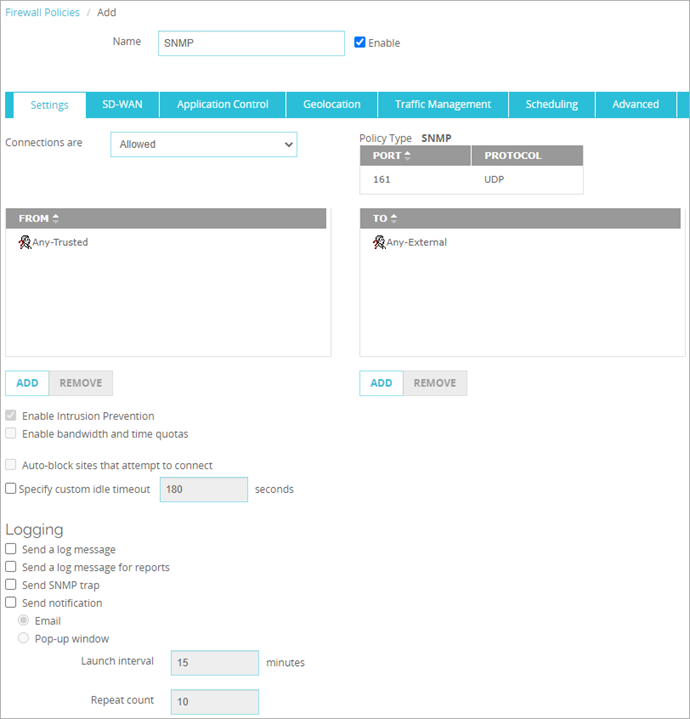Screen dimensions: 690x719
Task: Select the Scheduling tab
Action: click(552, 104)
